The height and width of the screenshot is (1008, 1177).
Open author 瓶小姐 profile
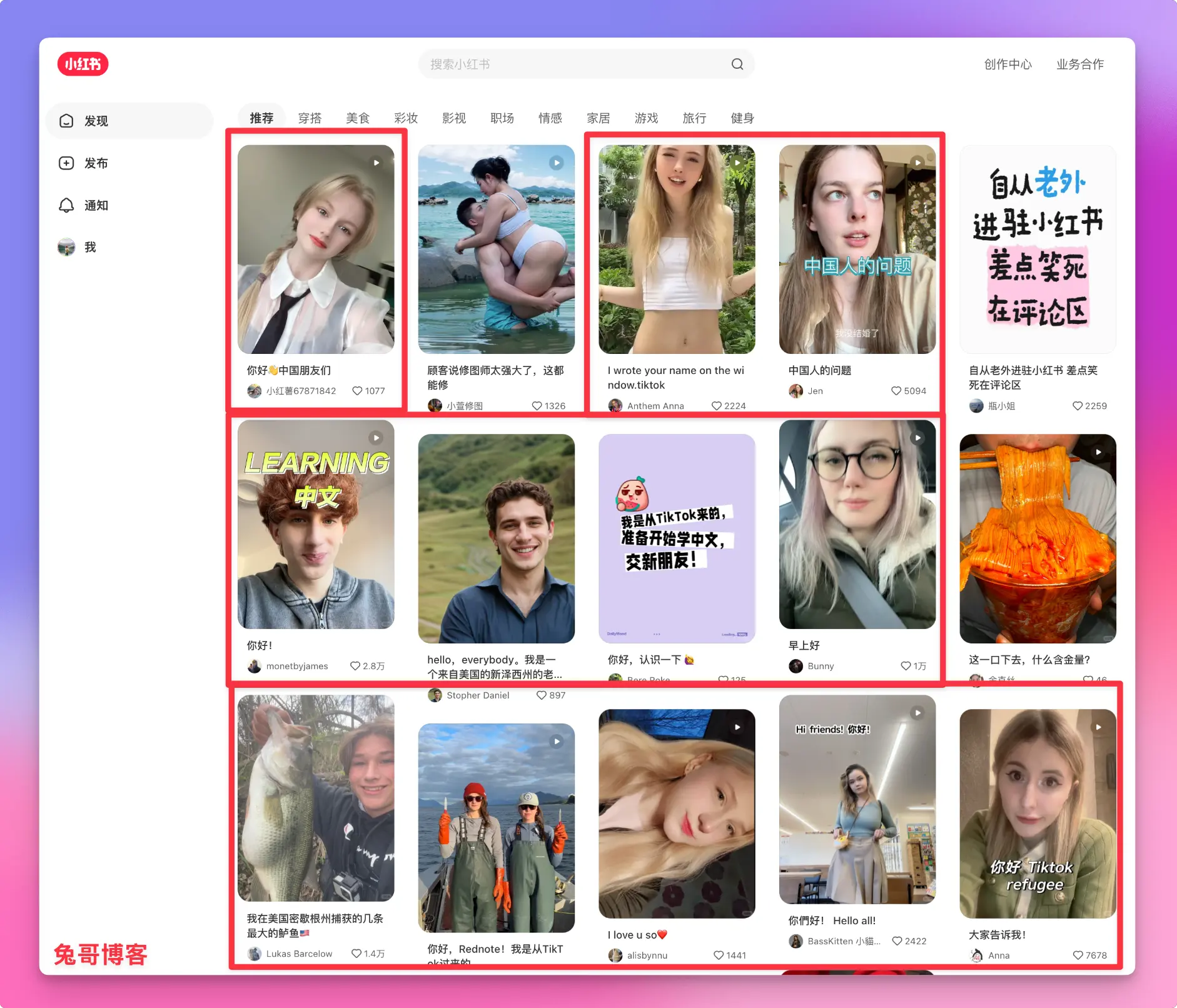(x=993, y=406)
